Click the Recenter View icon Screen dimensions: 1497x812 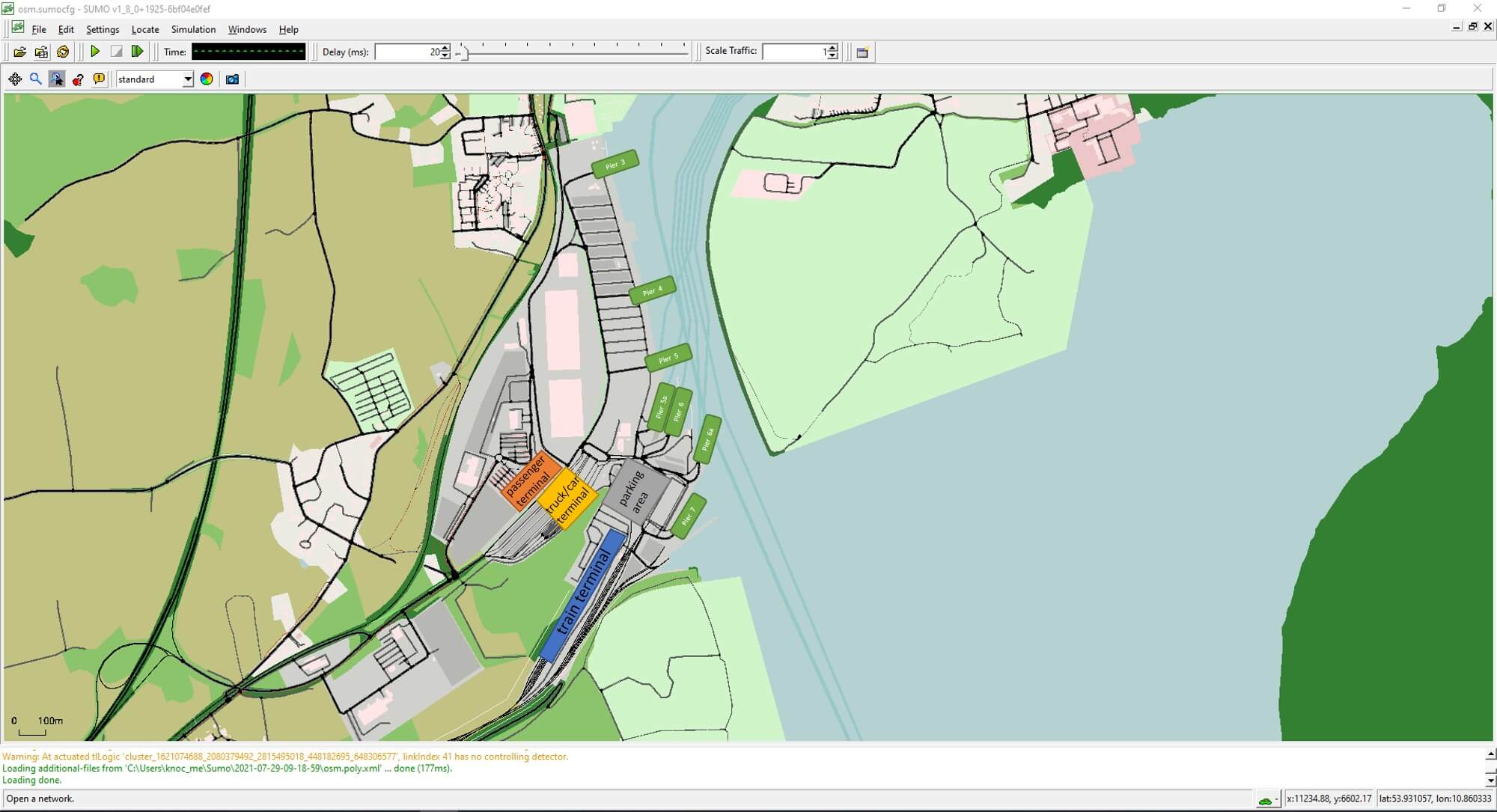point(15,79)
